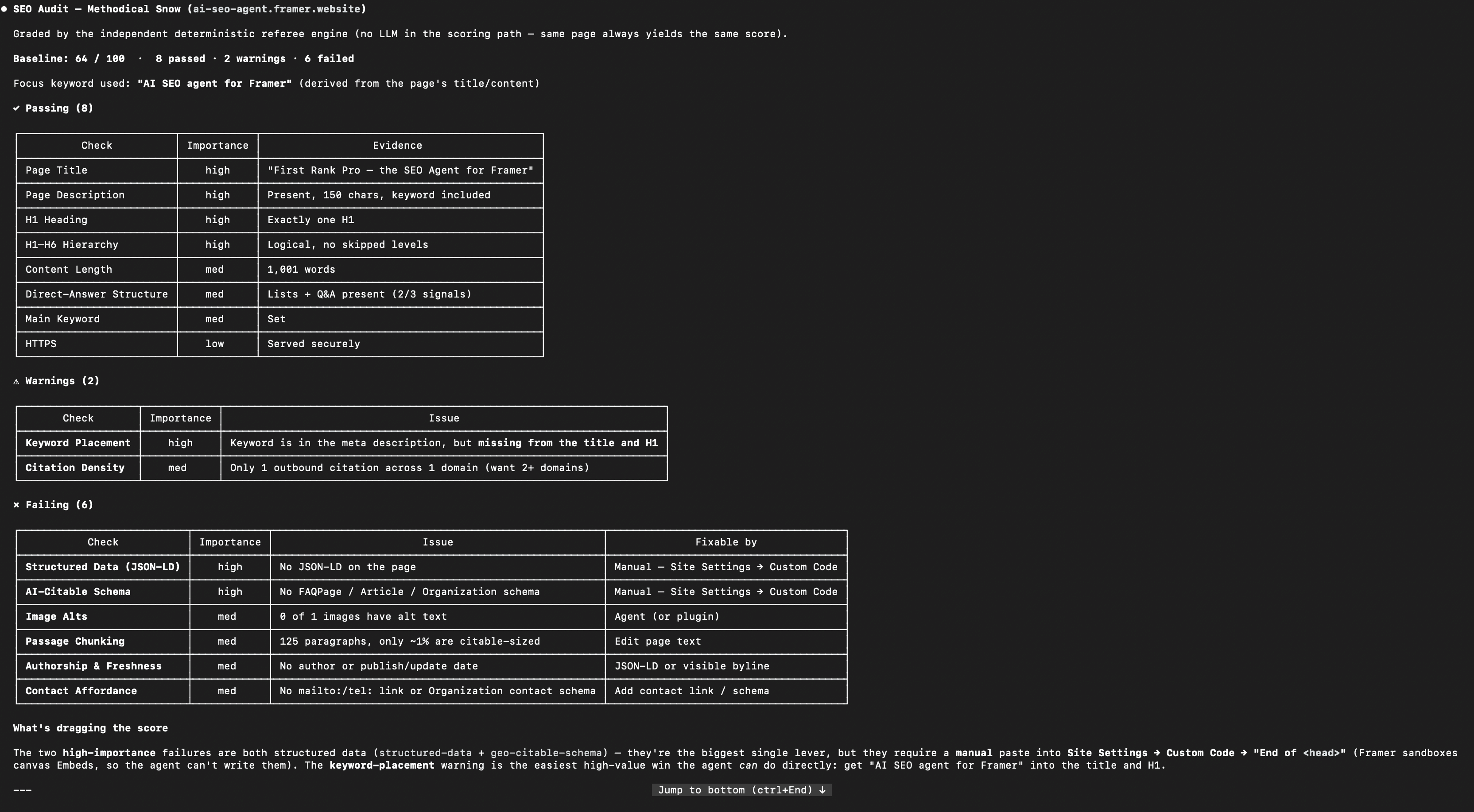
Task: Click the Page Description check cell
Action: tap(97, 195)
